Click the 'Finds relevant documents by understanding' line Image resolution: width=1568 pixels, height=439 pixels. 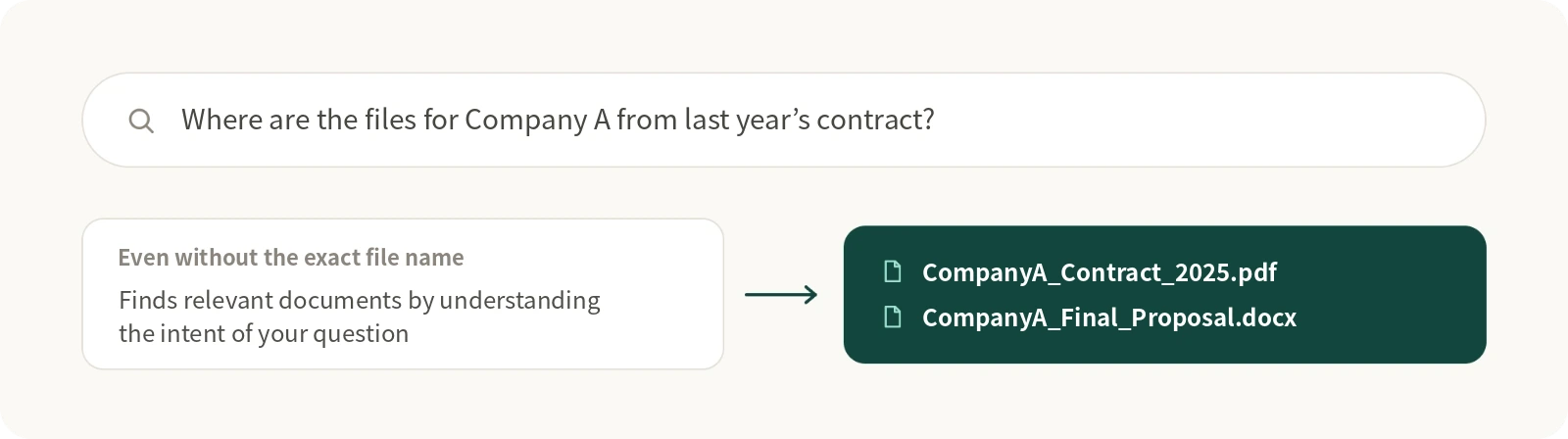[360, 300]
